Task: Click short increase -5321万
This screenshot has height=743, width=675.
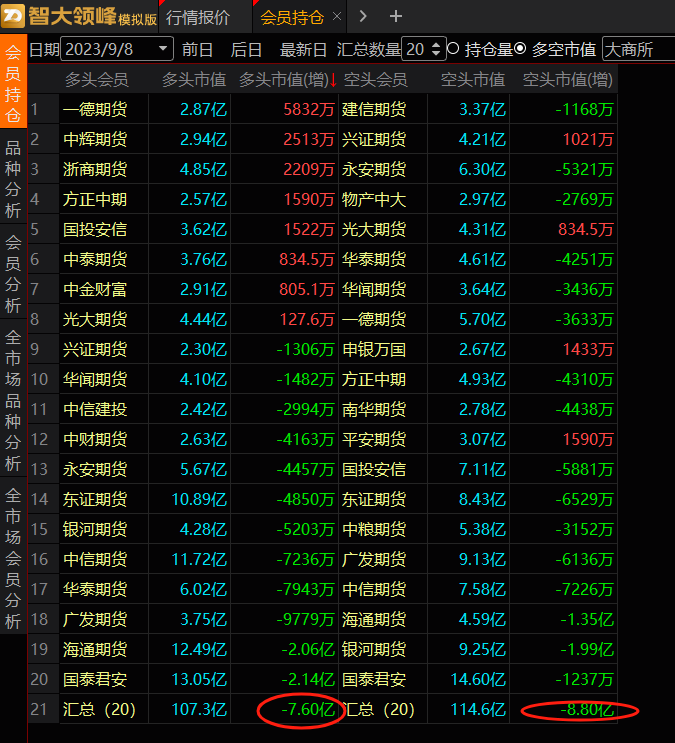Action: click(x=584, y=169)
